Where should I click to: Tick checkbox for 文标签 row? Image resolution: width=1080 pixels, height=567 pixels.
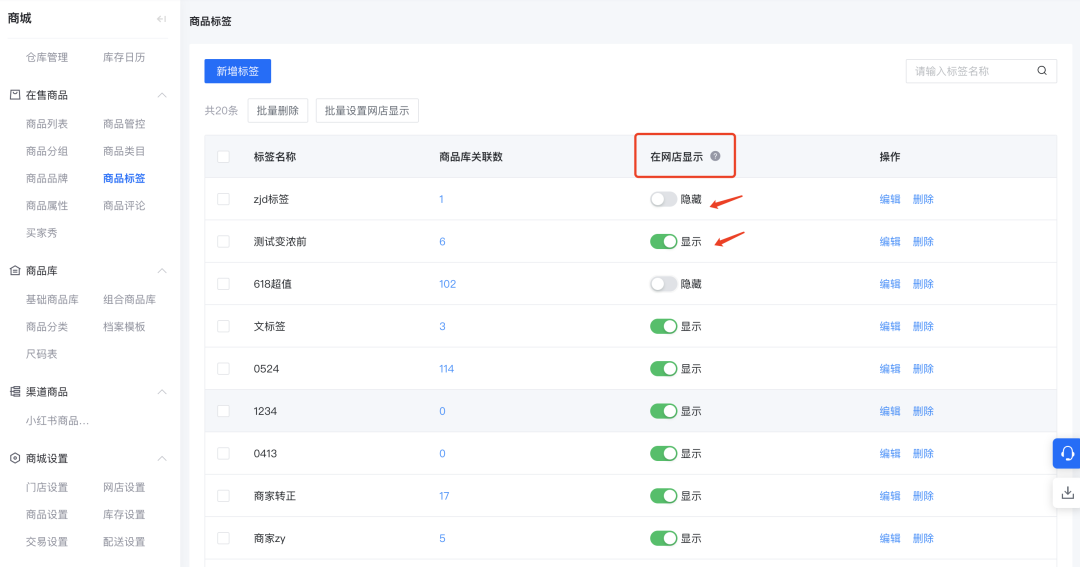point(223,327)
